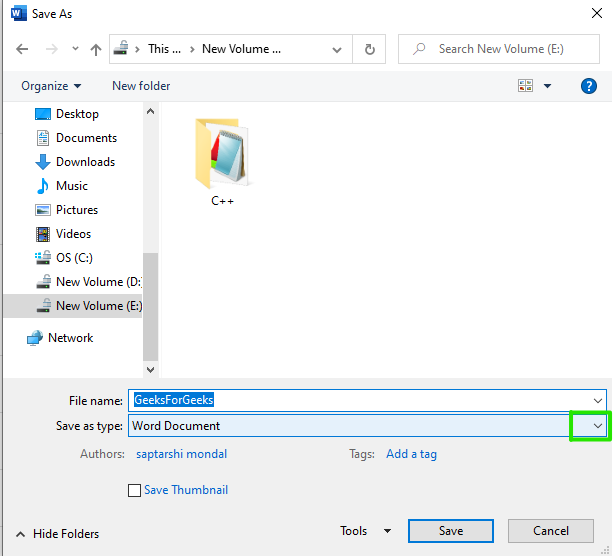Open more view options dropdown arrow

click(547, 86)
